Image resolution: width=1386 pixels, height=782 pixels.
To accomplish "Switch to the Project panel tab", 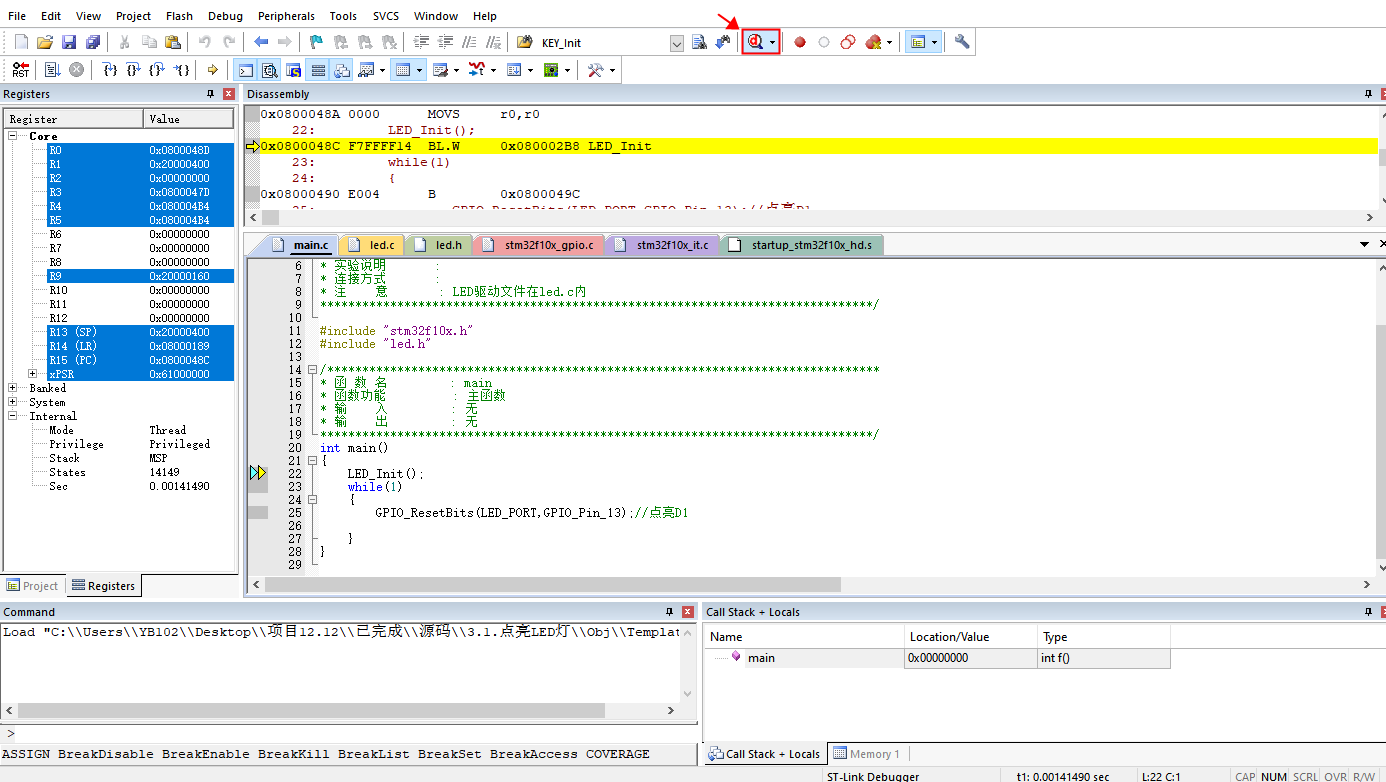I will click(33, 586).
